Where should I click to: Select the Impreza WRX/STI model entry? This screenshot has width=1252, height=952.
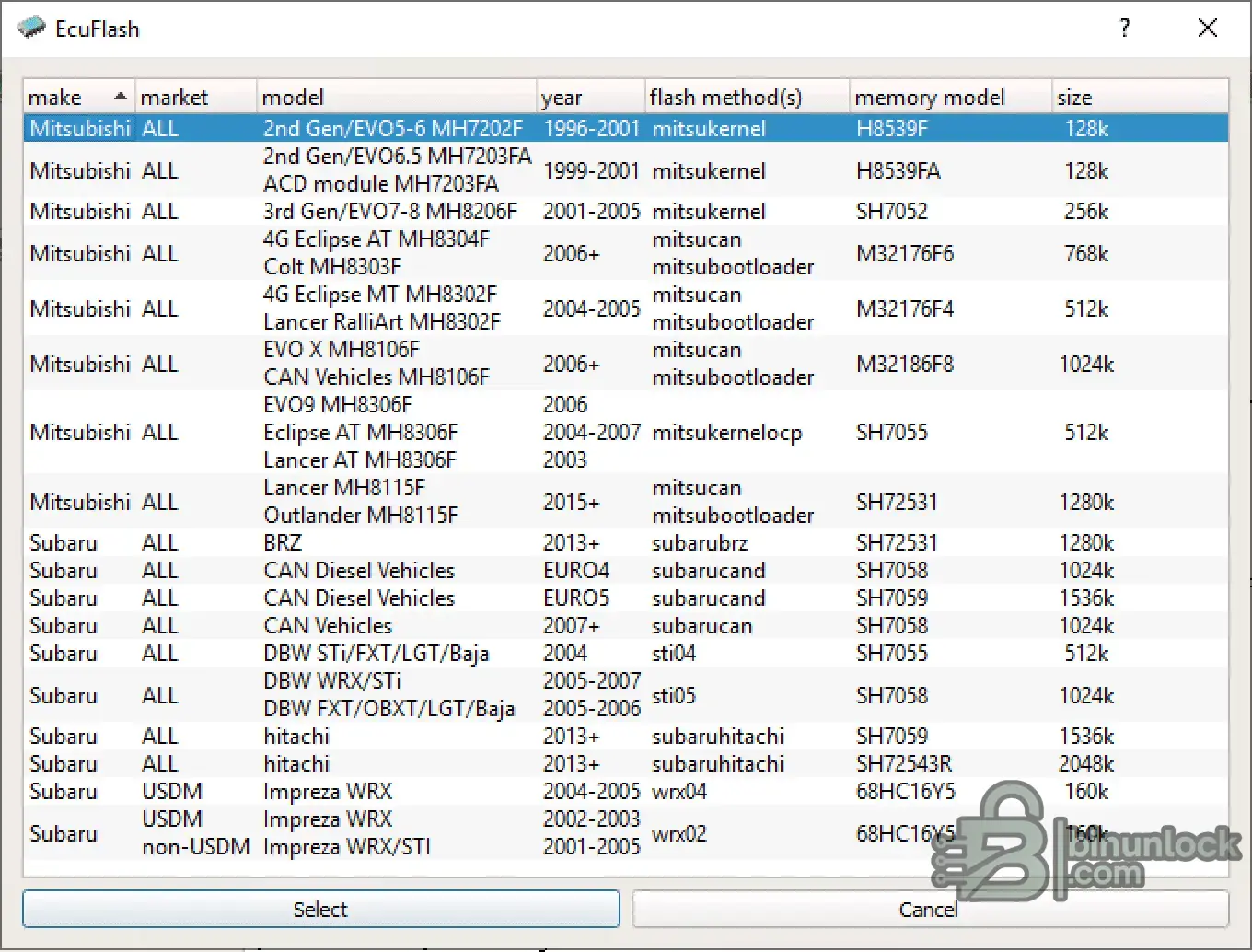coord(347,846)
